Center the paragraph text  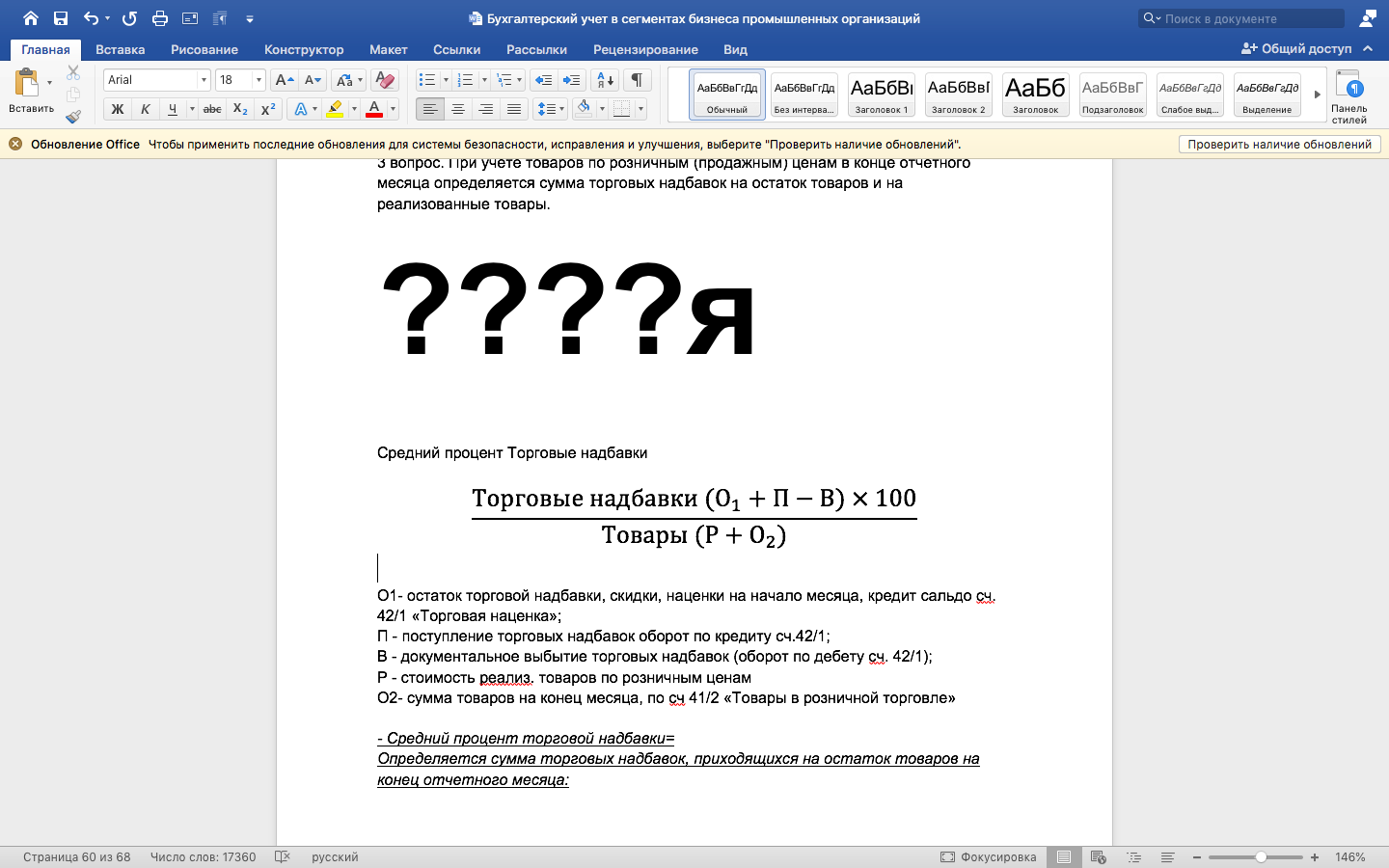(458, 109)
